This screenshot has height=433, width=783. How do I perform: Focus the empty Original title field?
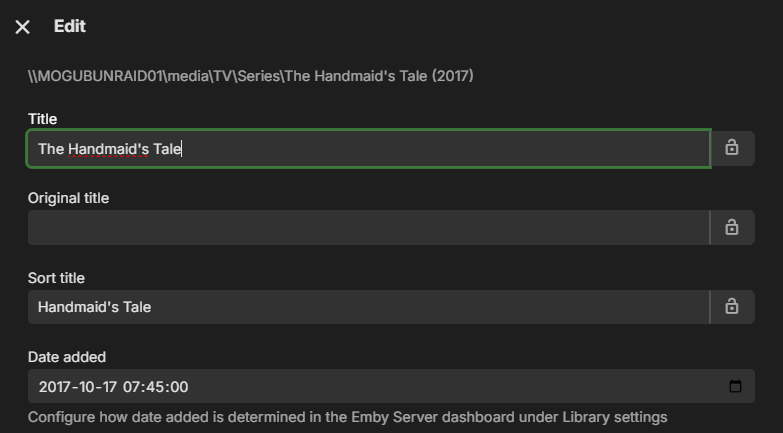[368, 228]
